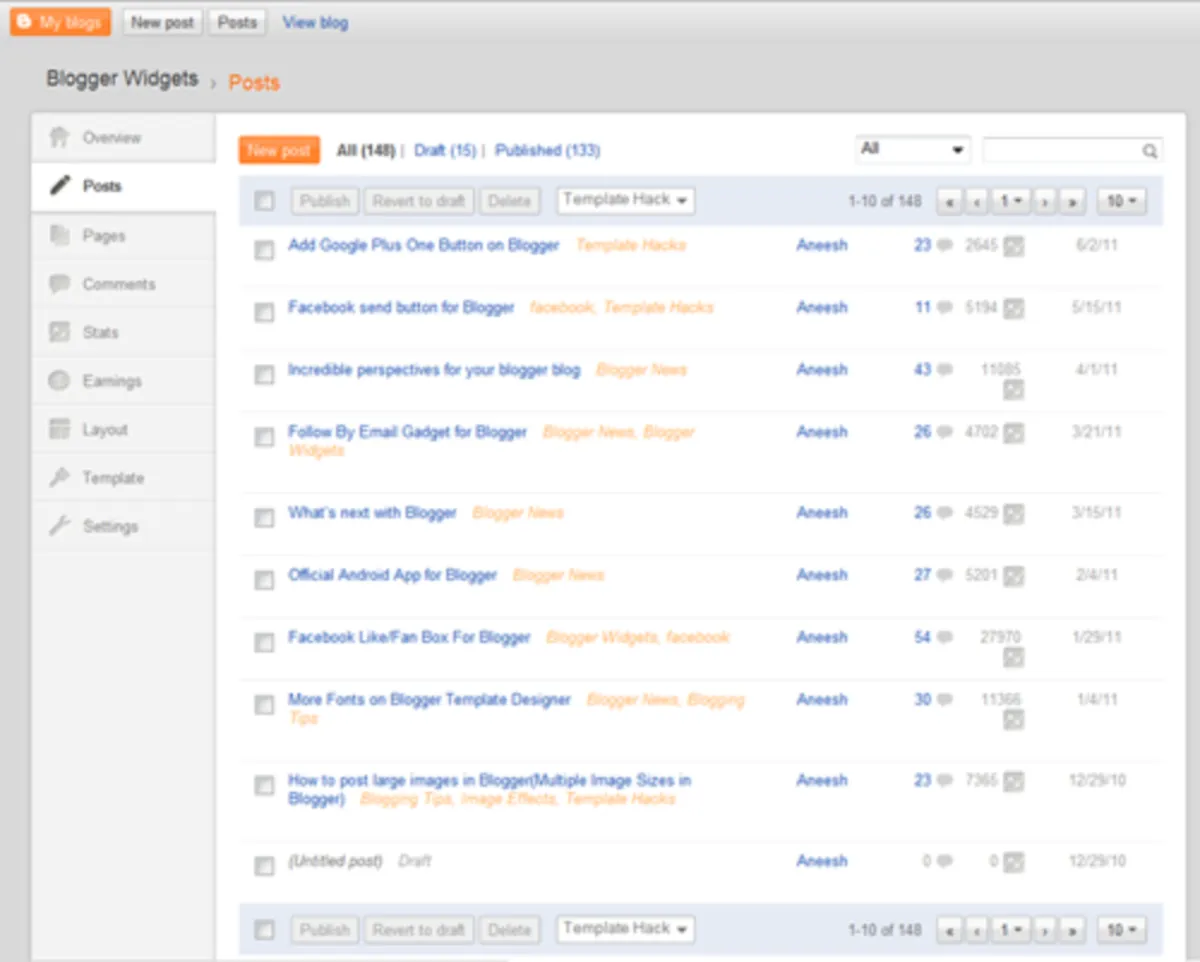This screenshot has width=1200, height=962.
Task: Open Layout in the sidebar
Action: (x=123, y=430)
